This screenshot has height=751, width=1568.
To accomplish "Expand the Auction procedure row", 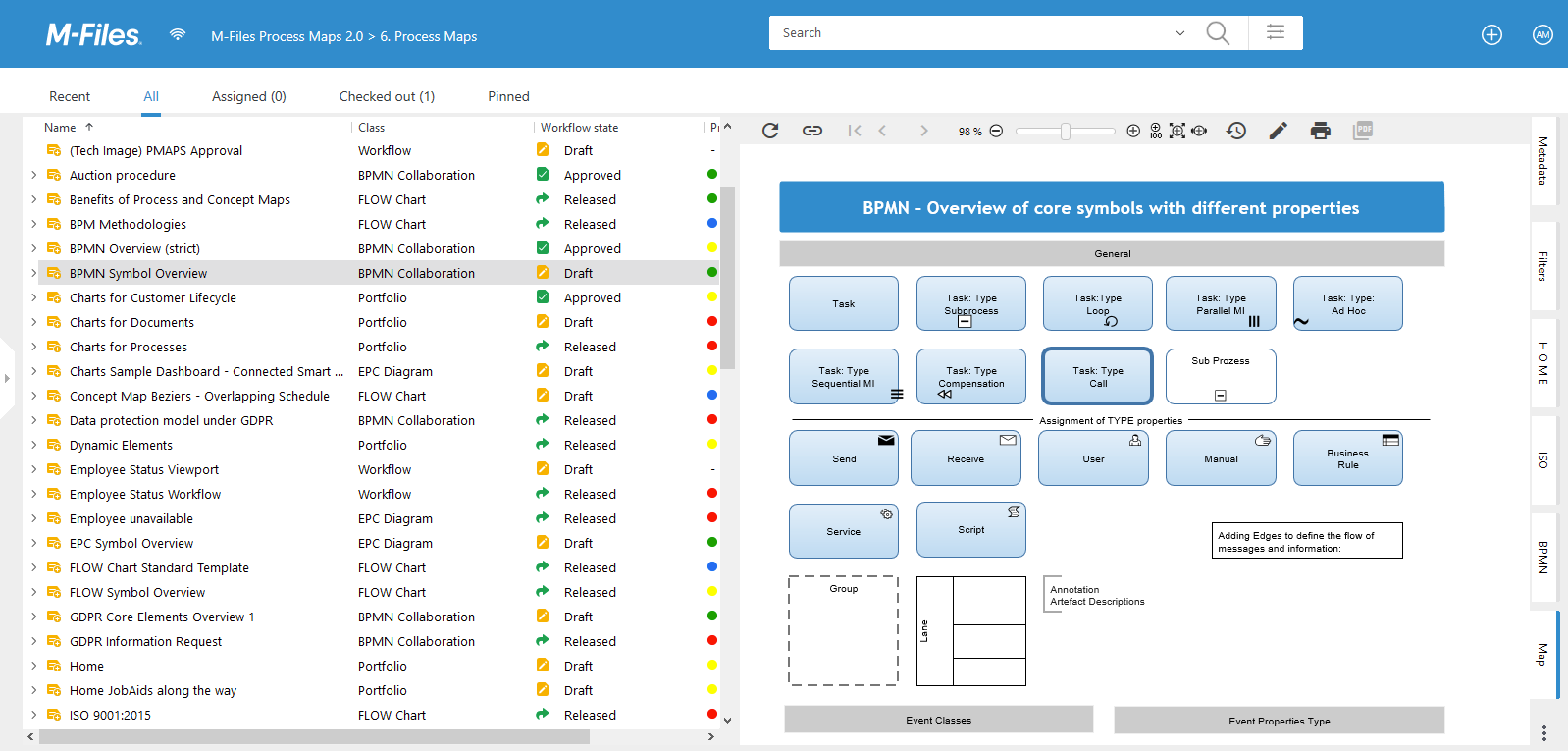I will (x=33, y=175).
